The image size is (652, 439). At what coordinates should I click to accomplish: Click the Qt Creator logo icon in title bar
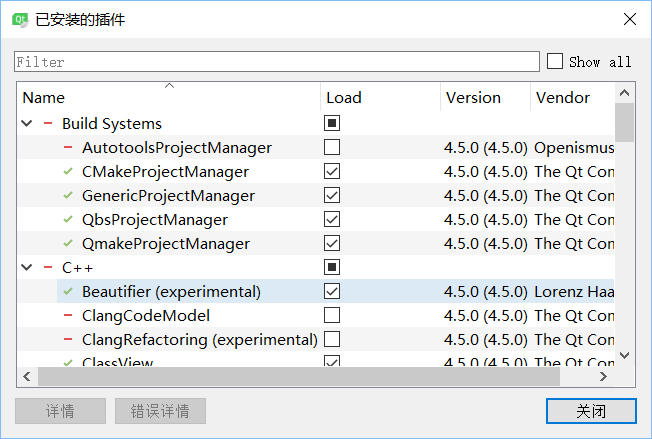18,19
